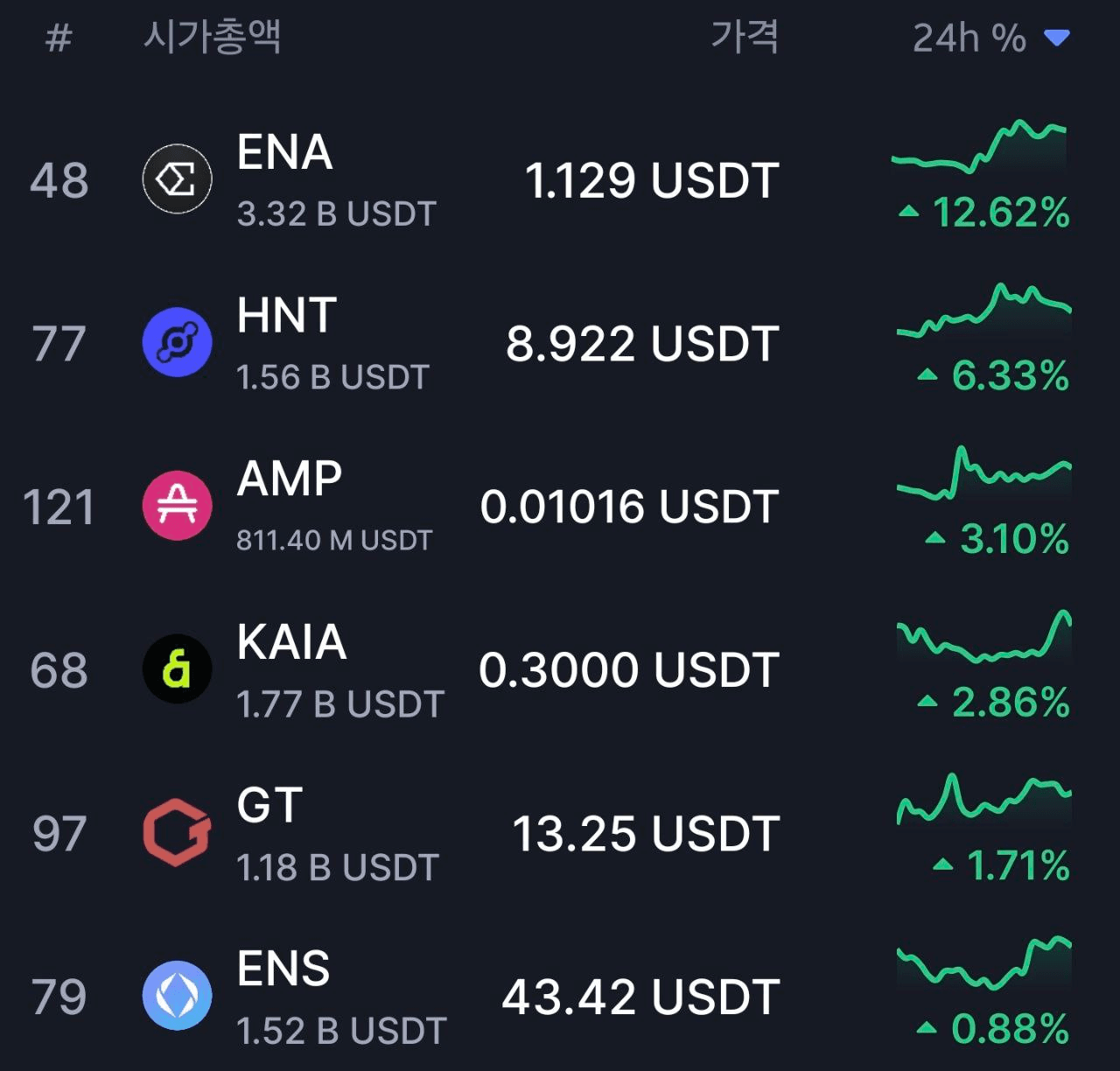Open the ENA 24h sparkline chart

pyautogui.click(x=979, y=146)
